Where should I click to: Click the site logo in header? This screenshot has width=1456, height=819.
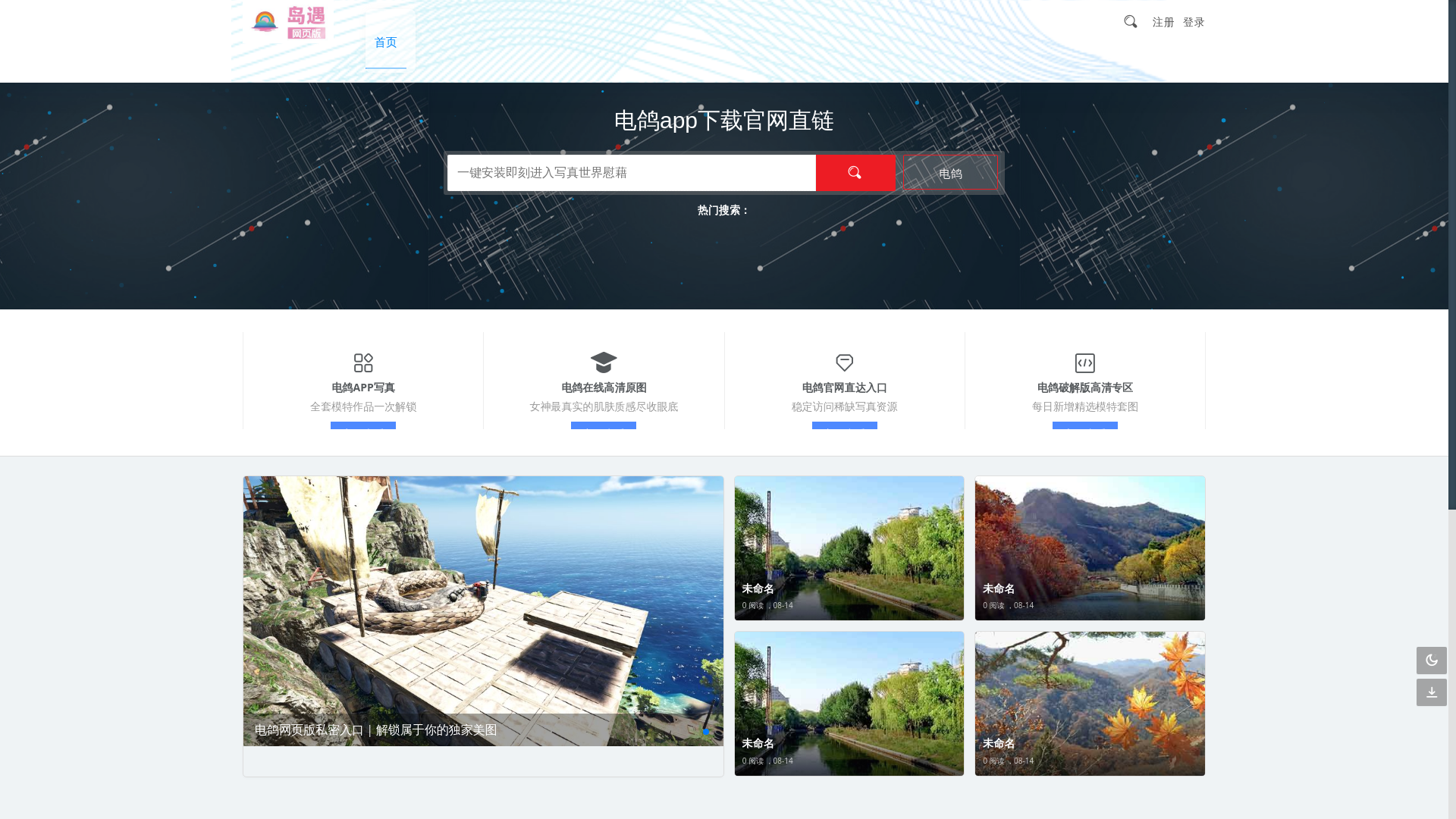(x=289, y=22)
